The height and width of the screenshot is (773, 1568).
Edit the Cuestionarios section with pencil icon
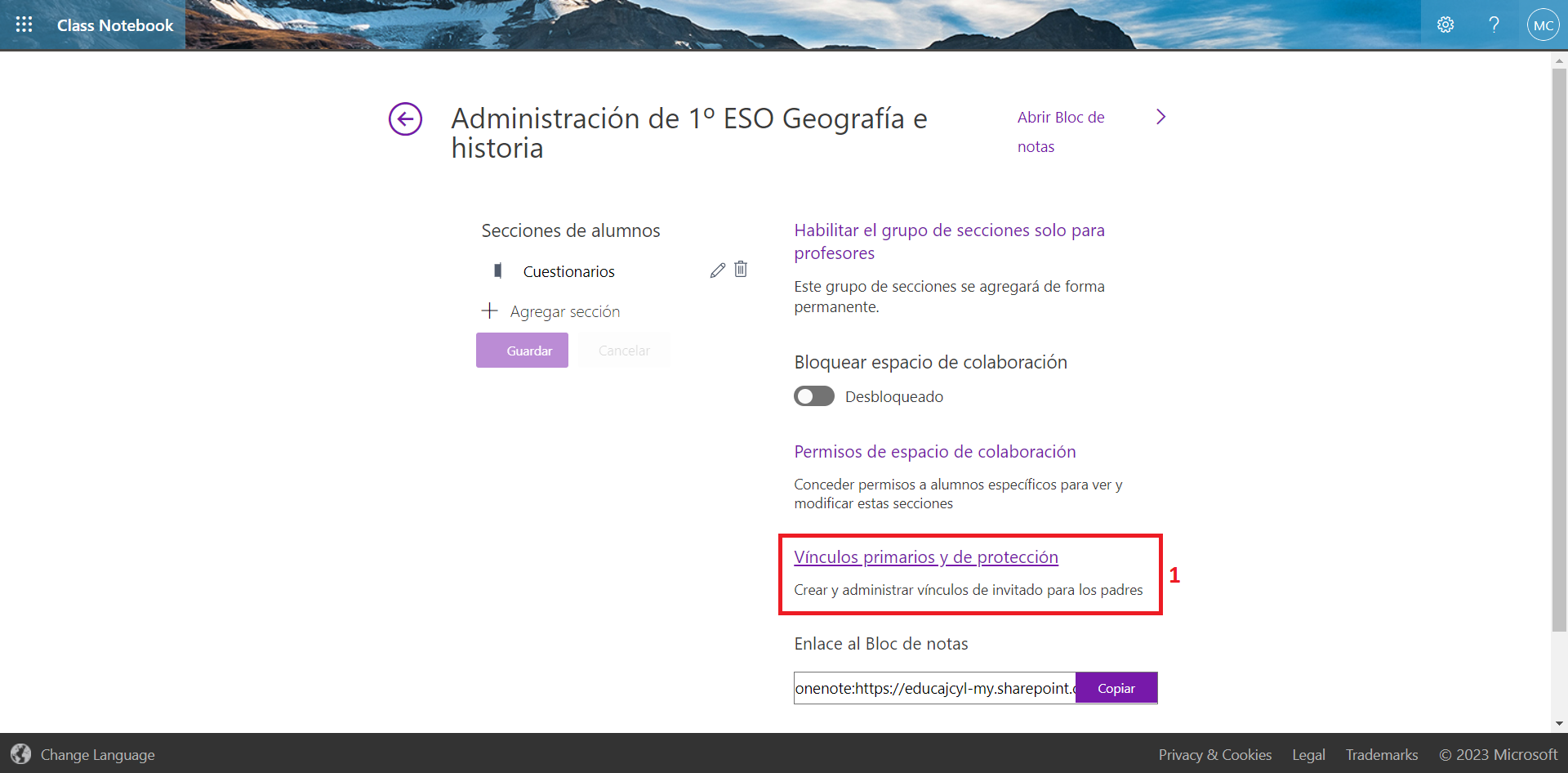point(718,270)
